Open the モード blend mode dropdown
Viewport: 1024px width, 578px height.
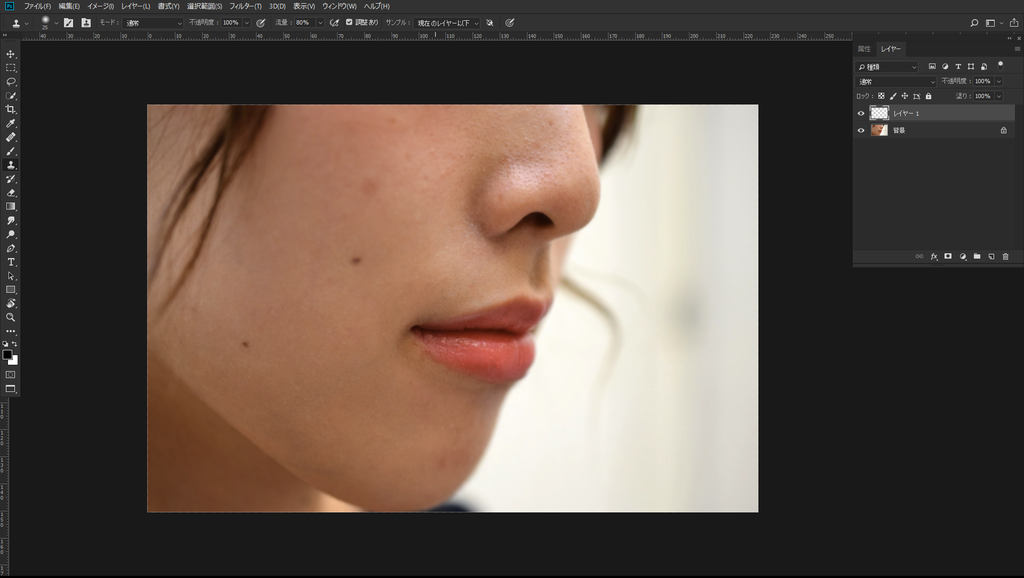pyautogui.click(x=153, y=23)
